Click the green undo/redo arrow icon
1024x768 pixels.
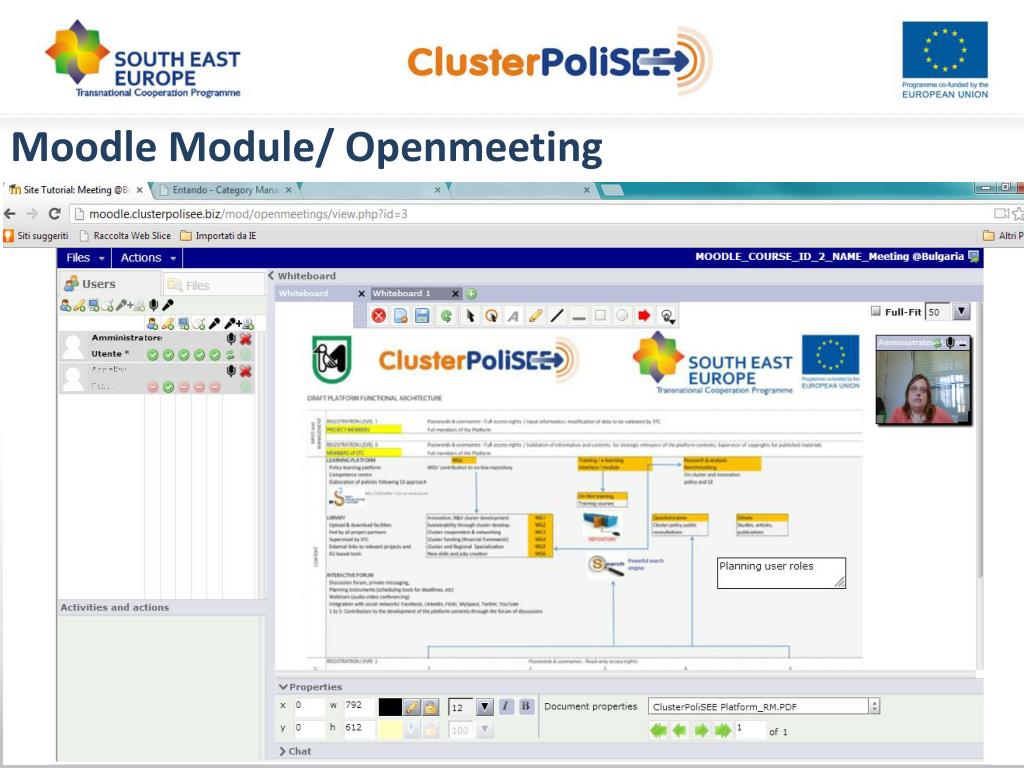pos(447,316)
